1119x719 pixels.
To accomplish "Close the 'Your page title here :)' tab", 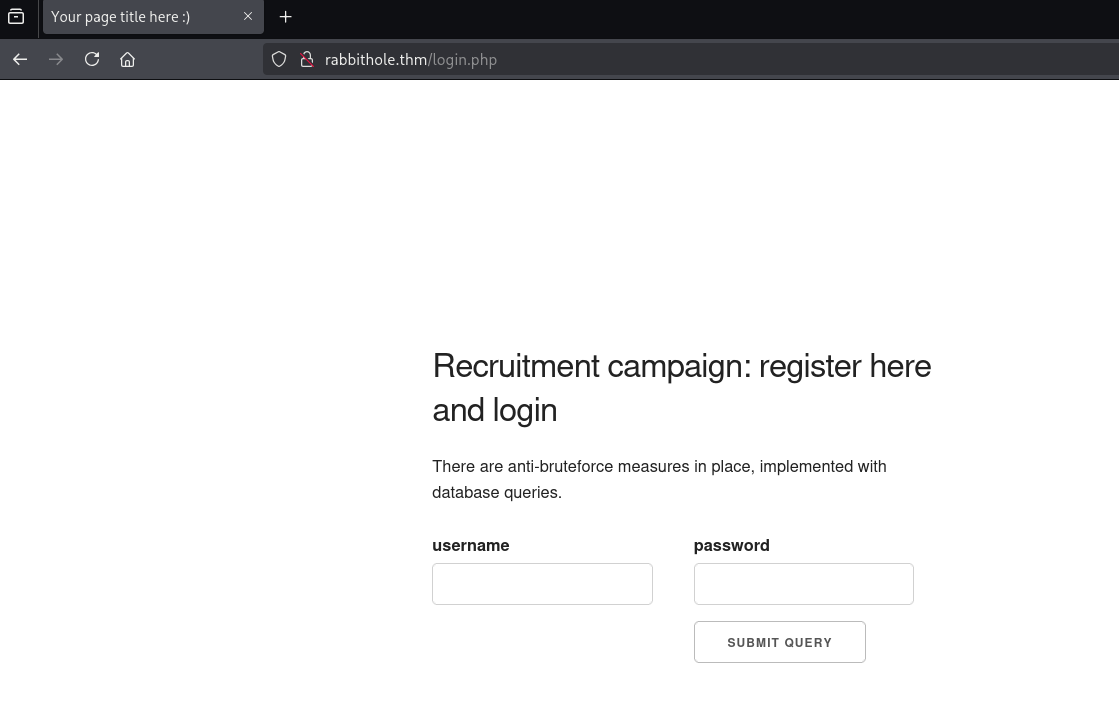I will click(x=248, y=17).
